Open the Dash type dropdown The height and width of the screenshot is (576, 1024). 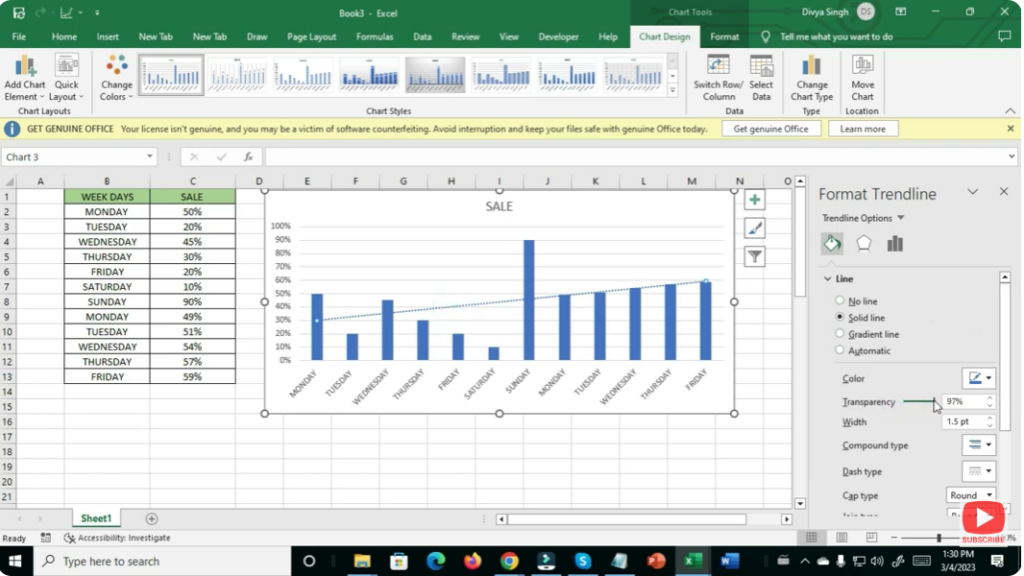tap(978, 471)
